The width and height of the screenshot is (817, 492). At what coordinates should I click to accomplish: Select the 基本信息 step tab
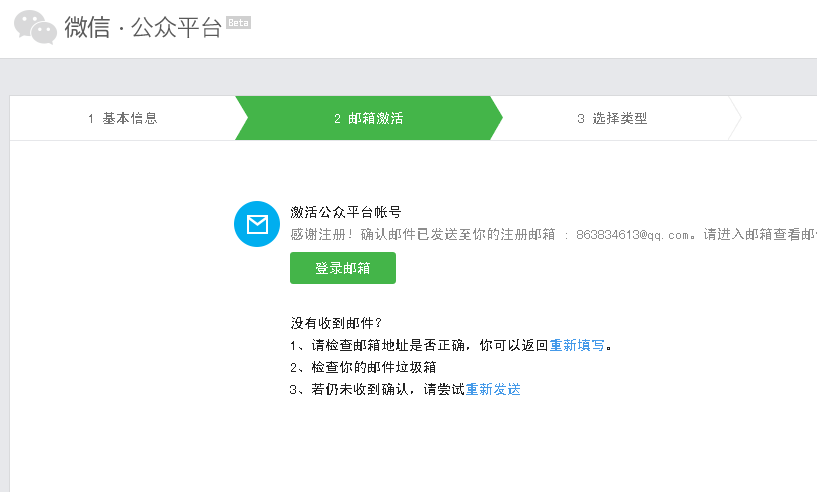coord(129,118)
